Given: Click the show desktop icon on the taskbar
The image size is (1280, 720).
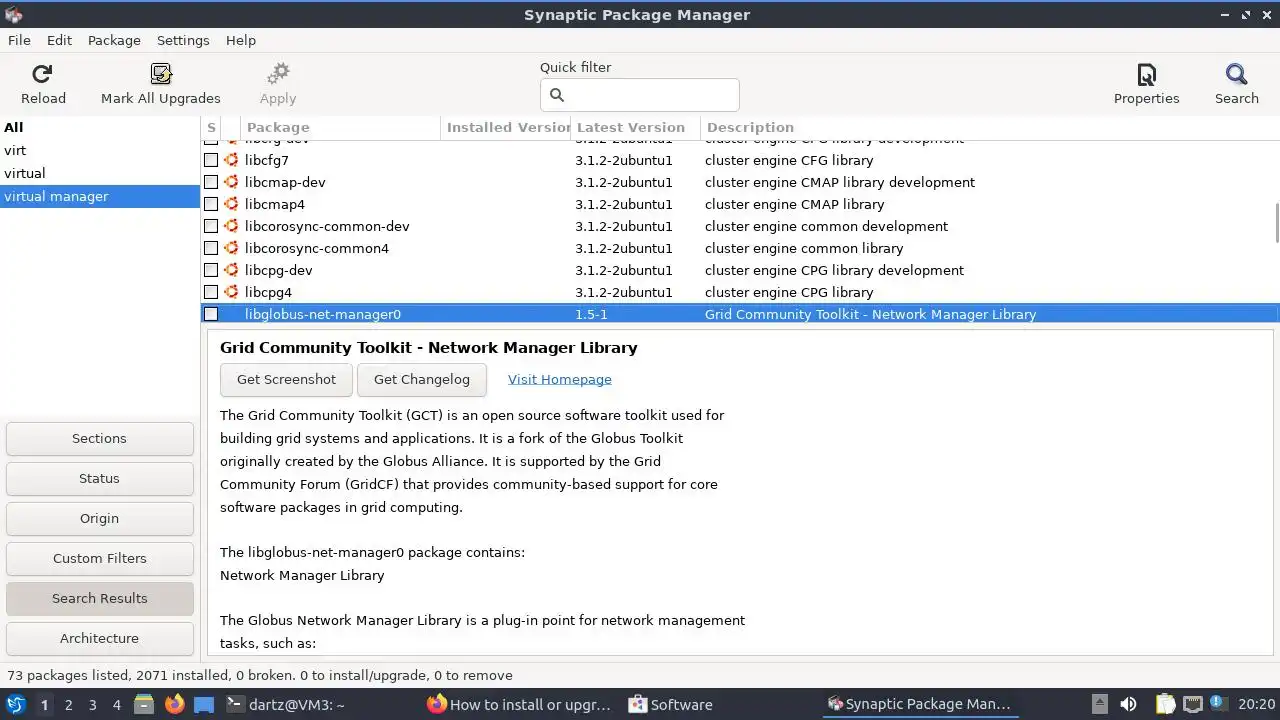Looking at the screenshot, I should (x=204, y=704).
